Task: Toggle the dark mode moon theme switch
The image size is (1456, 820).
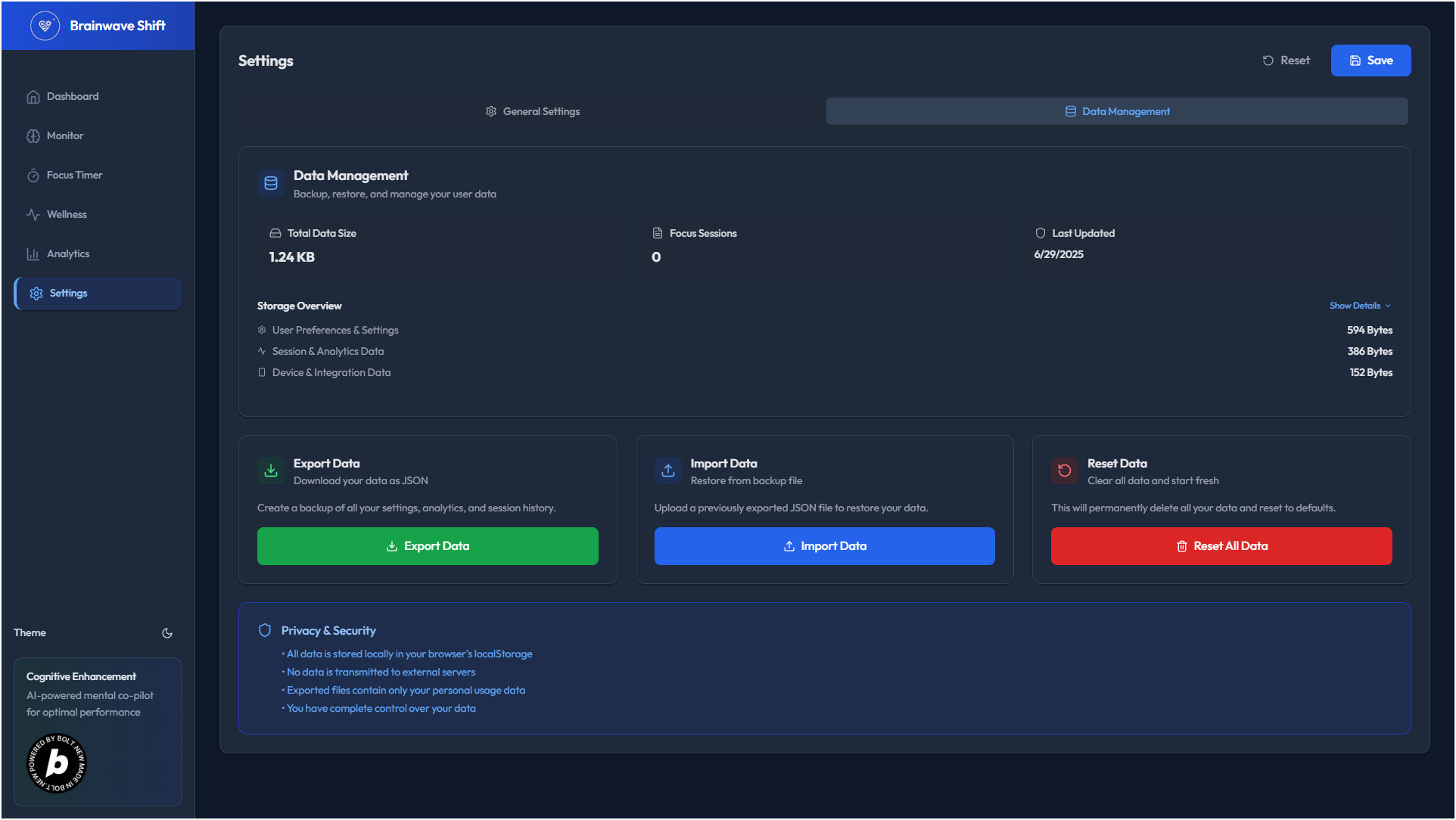Action: [167, 633]
